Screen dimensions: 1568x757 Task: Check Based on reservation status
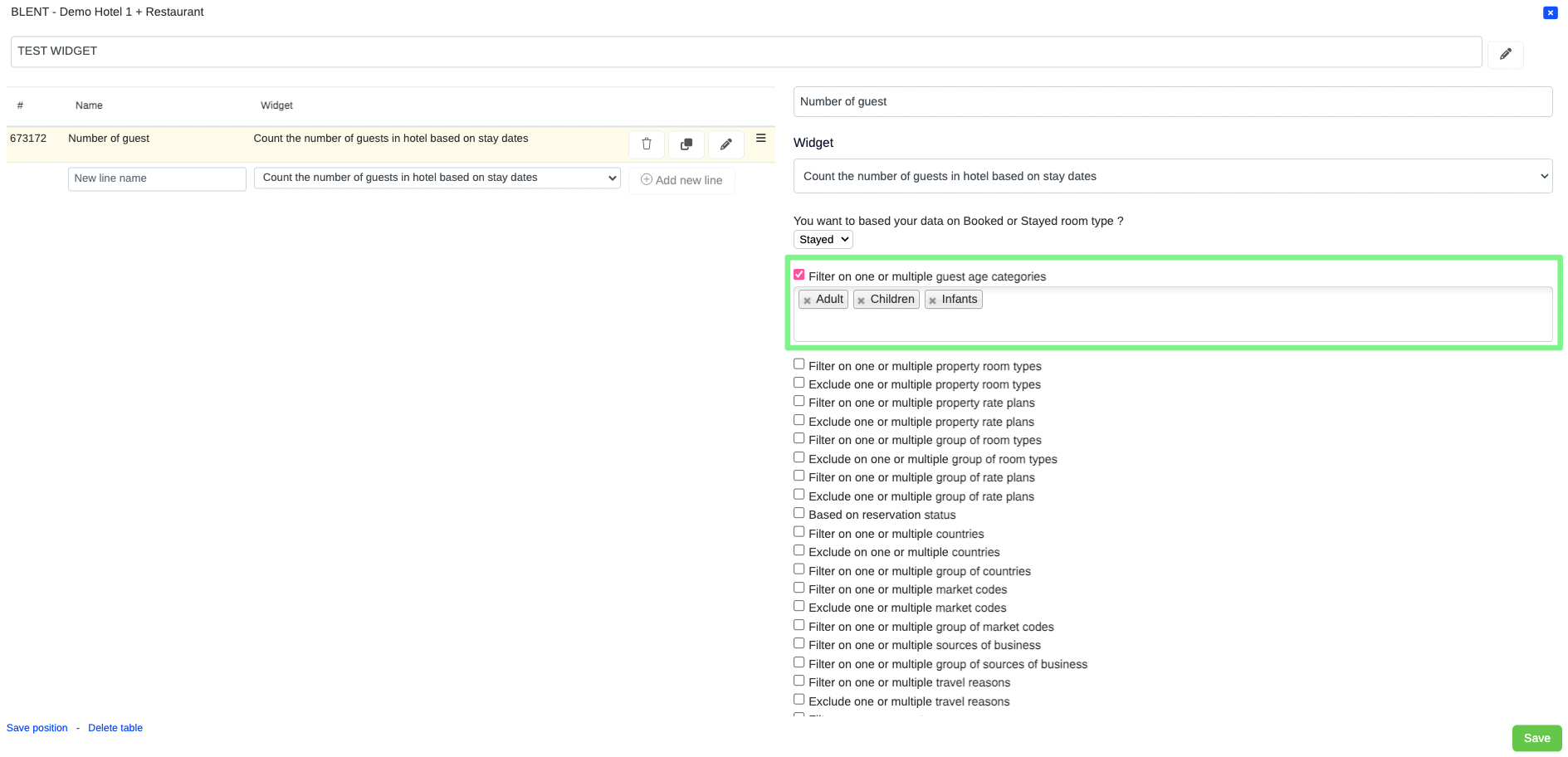[x=799, y=513]
